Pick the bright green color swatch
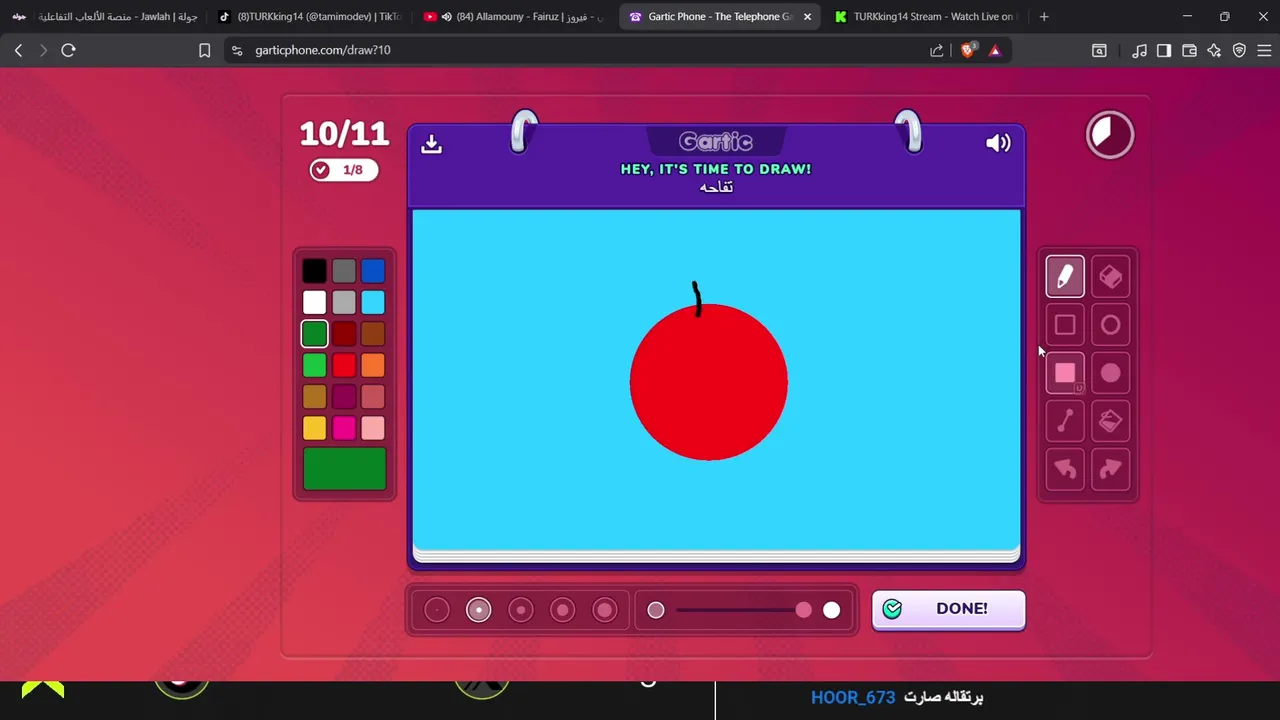The width and height of the screenshot is (1280, 720). (314, 365)
